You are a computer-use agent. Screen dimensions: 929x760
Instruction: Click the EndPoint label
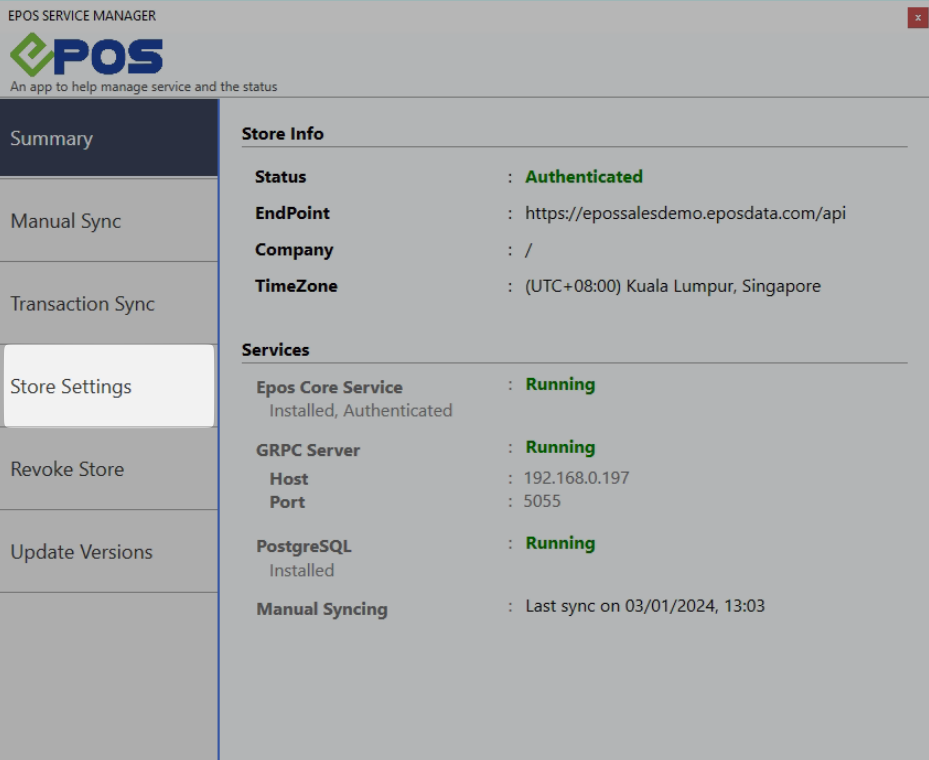292,213
